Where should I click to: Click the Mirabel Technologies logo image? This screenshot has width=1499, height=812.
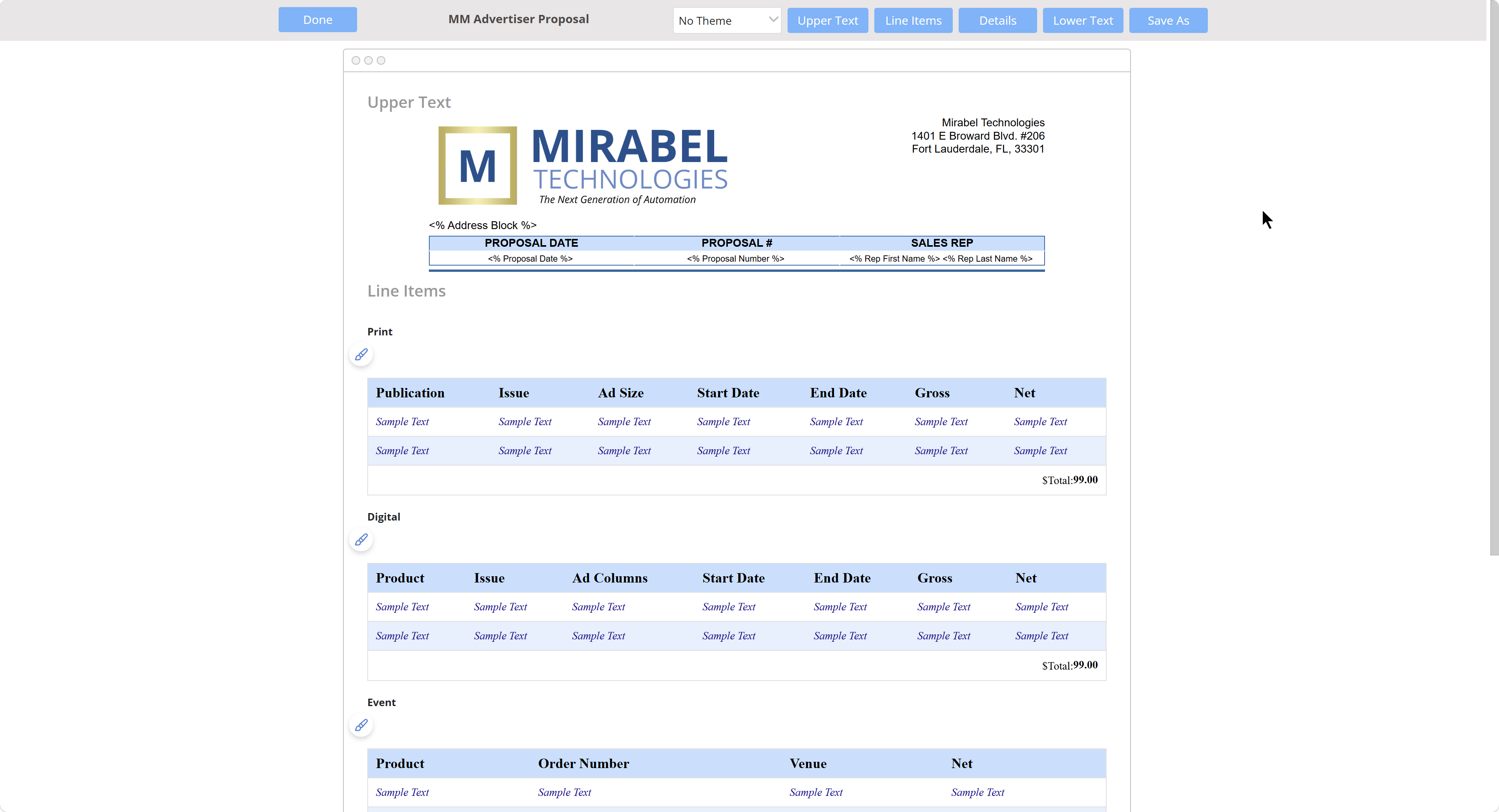tap(583, 166)
